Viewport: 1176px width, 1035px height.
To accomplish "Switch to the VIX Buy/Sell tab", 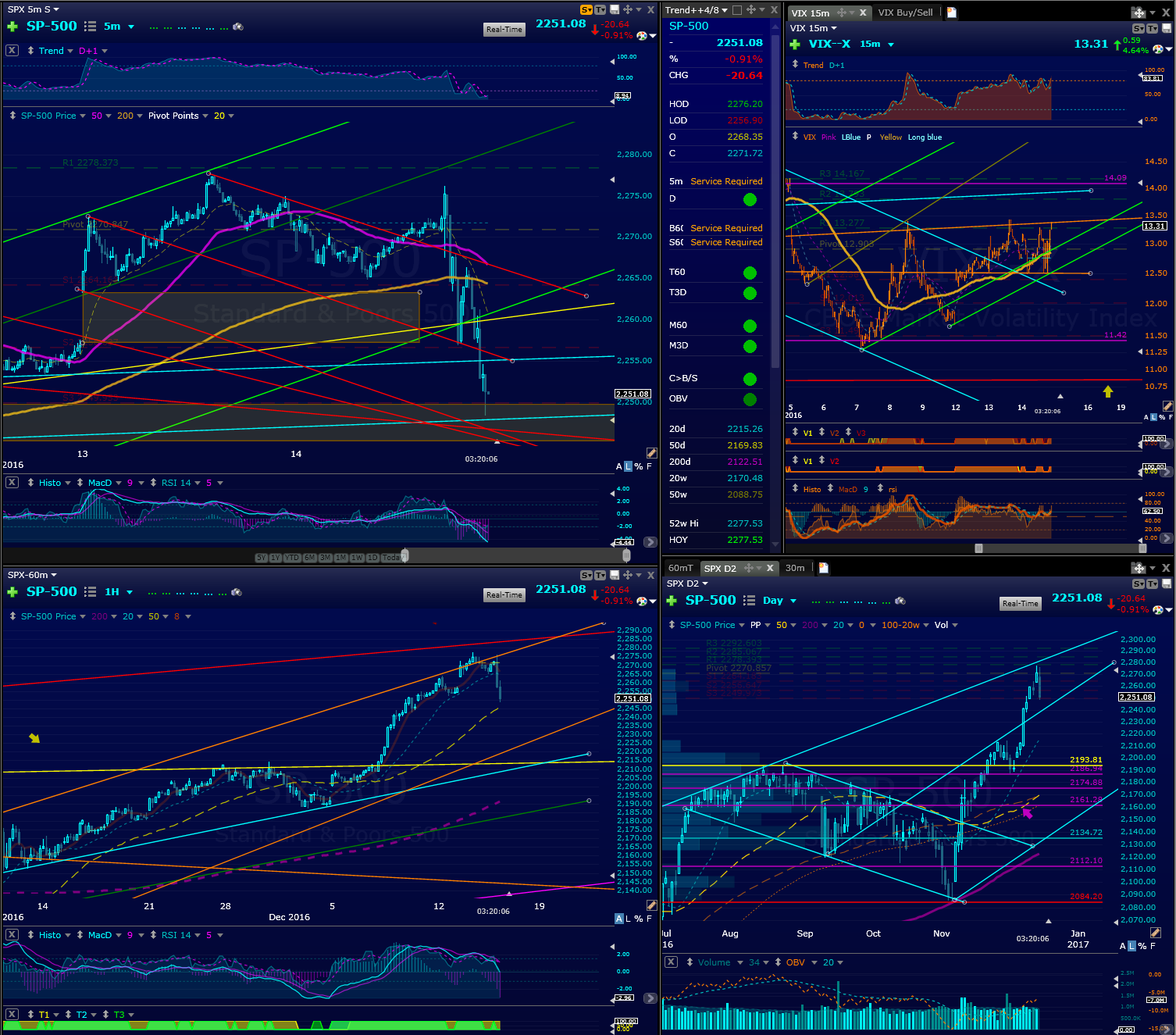I will click(x=905, y=12).
